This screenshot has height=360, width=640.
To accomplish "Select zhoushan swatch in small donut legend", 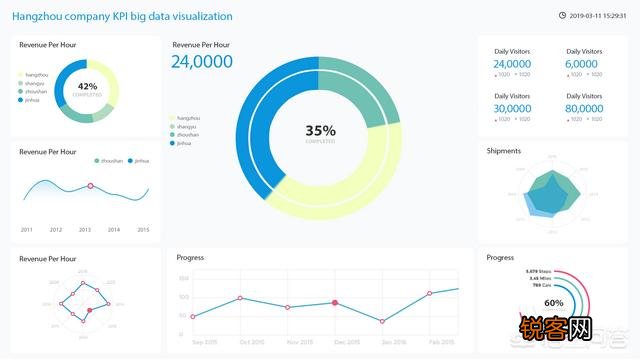I will click(20, 91).
